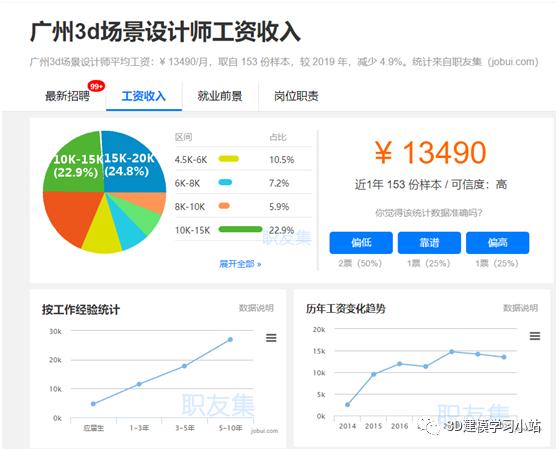The height and width of the screenshot is (451, 558).
Task: Open the 最新招聘 tab
Action: 67,96
